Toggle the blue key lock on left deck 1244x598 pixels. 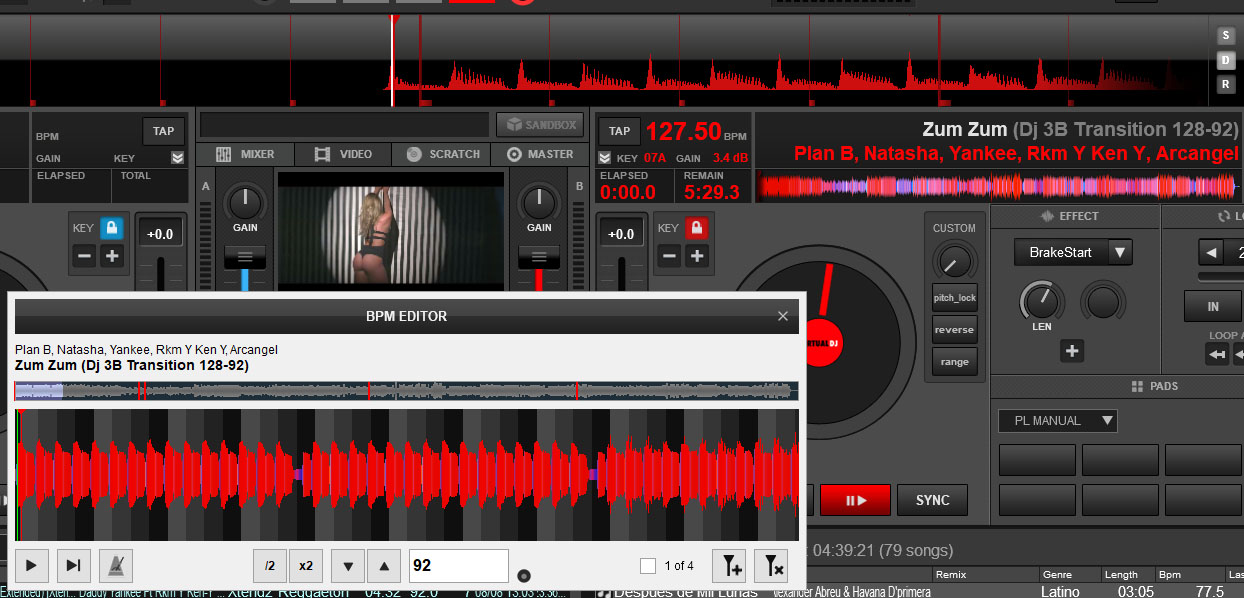click(x=112, y=228)
